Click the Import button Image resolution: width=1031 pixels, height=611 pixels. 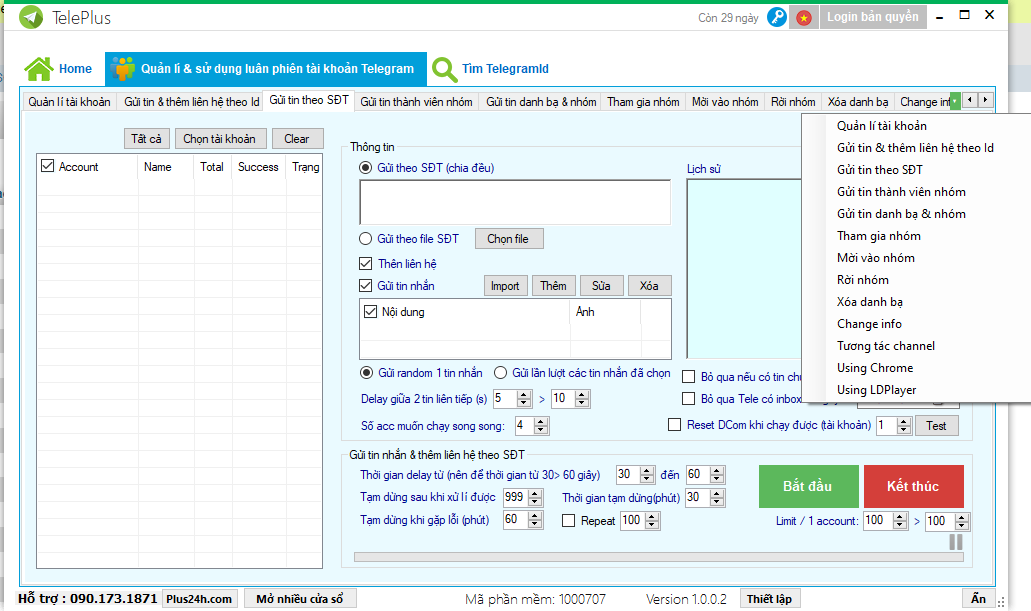[505, 286]
